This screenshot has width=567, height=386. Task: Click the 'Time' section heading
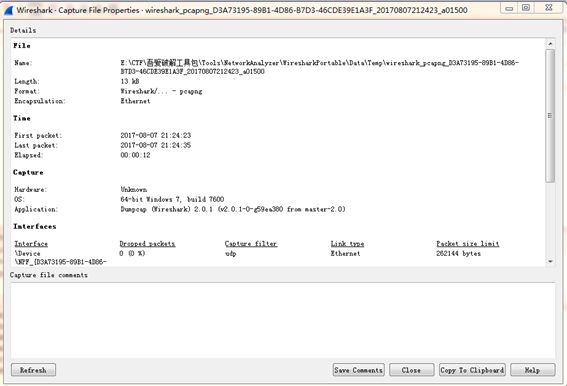pos(22,118)
